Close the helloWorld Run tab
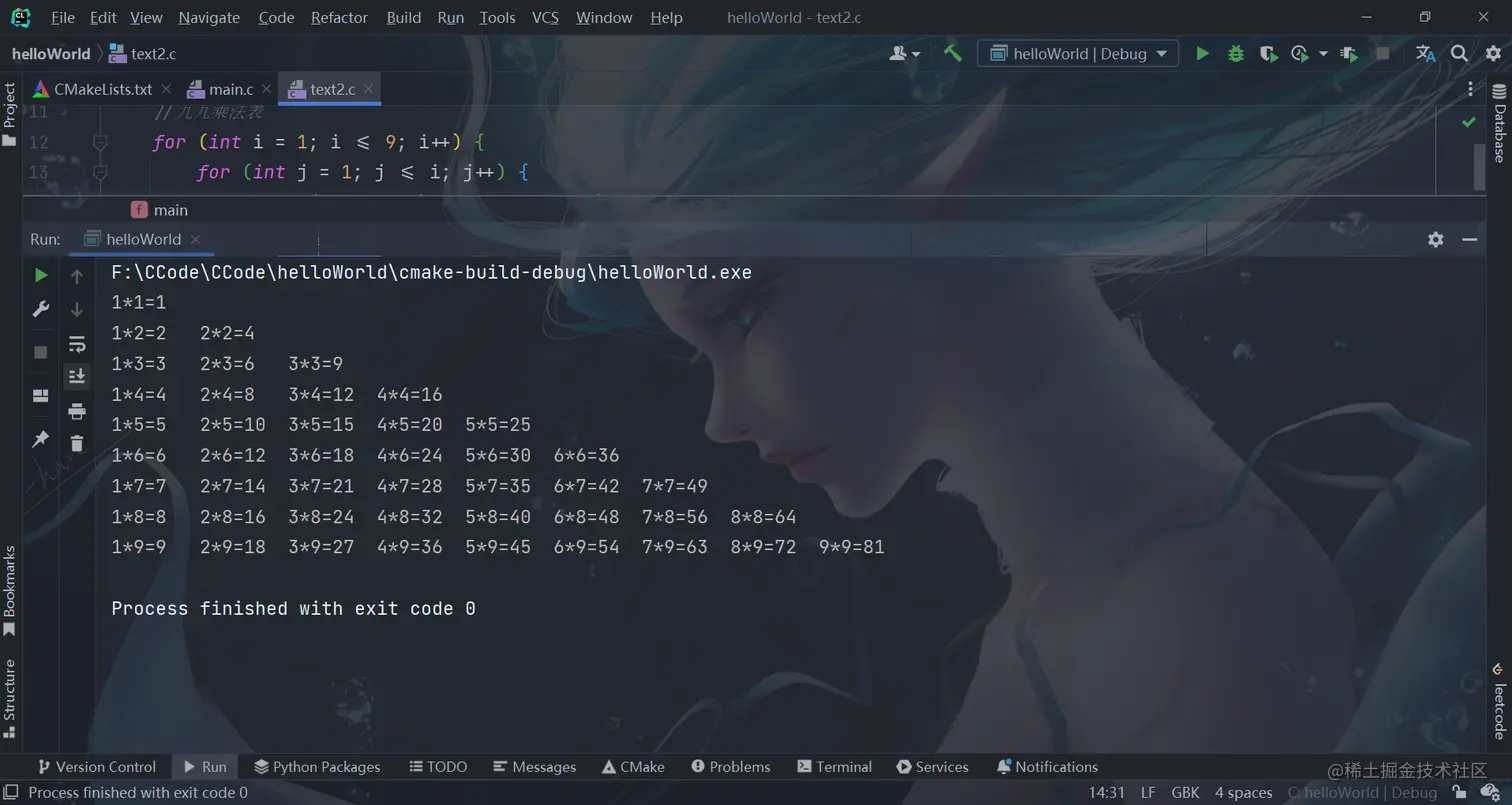Screen dimensions: 1512x805 [195, 239]
